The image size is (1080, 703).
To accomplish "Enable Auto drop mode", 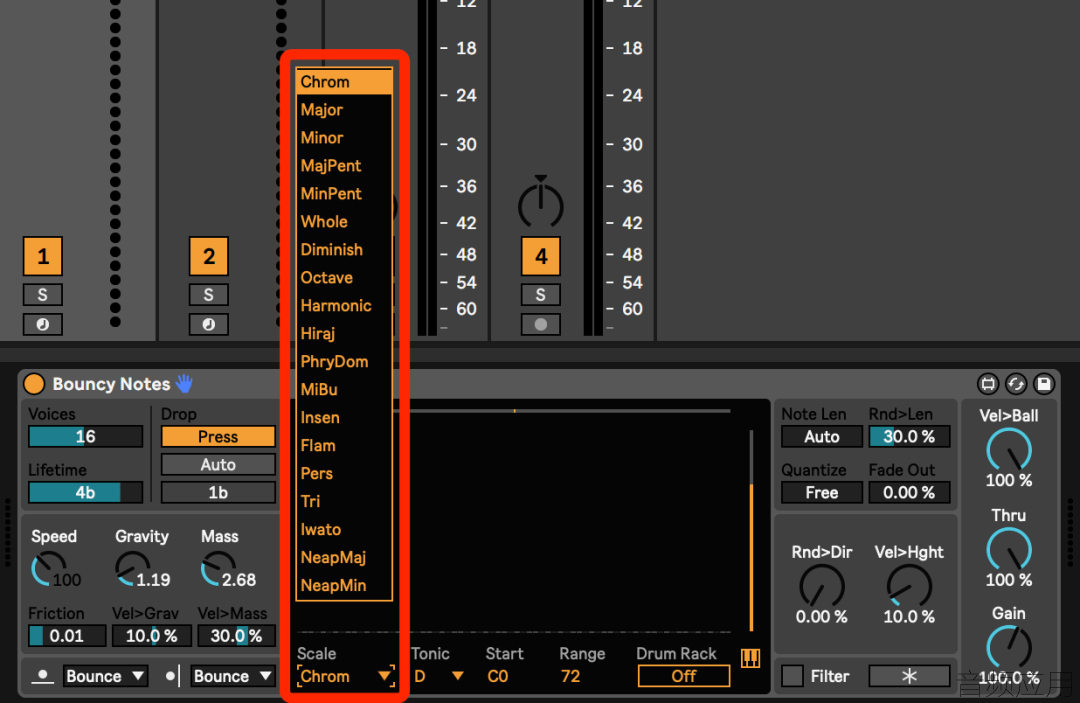I will pos(218,465).
